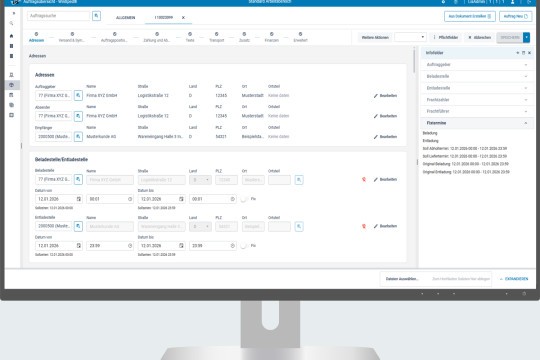Go to the Finanzen step tab
The height and width of the screenshot is (360, 540).
tap(271, 37)
